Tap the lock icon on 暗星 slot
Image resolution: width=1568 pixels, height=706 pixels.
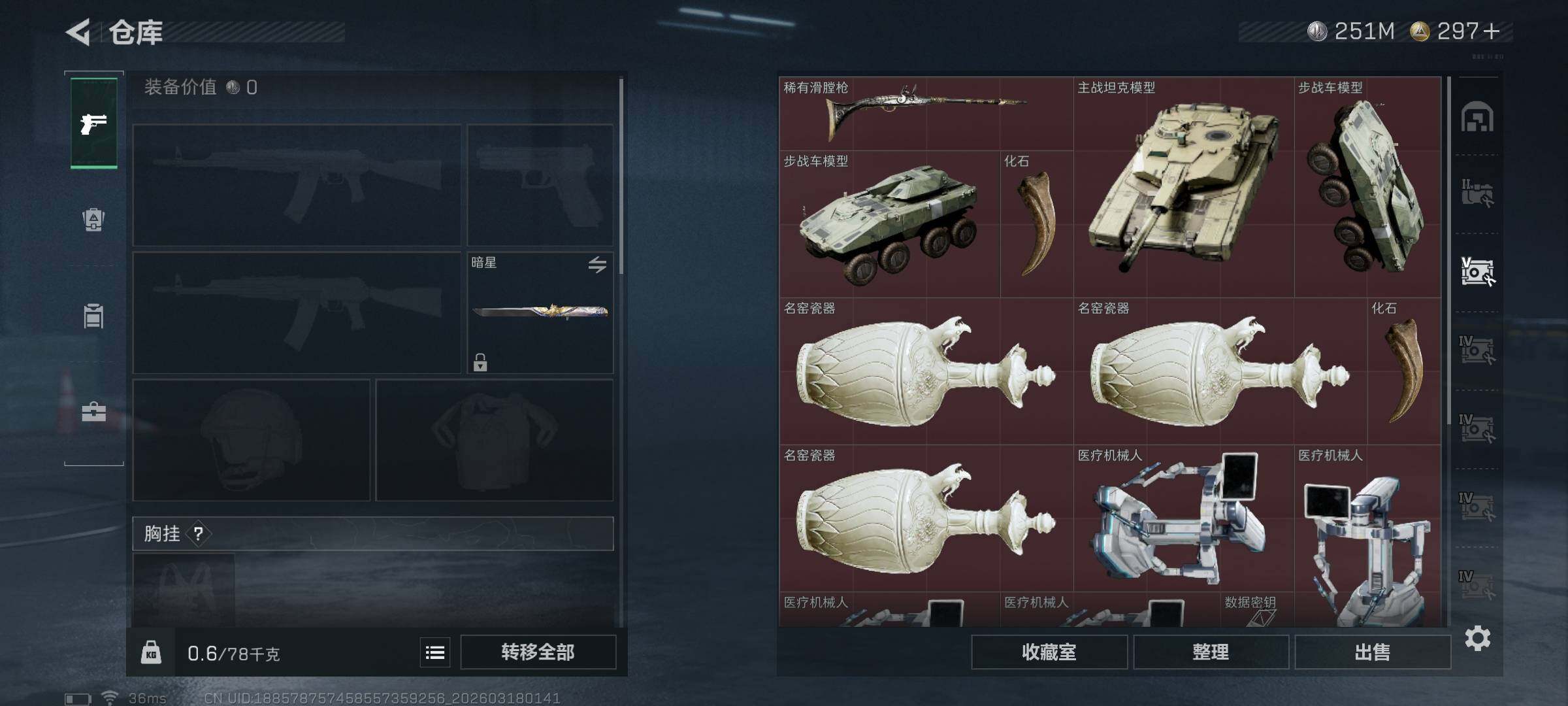(480, 362)
